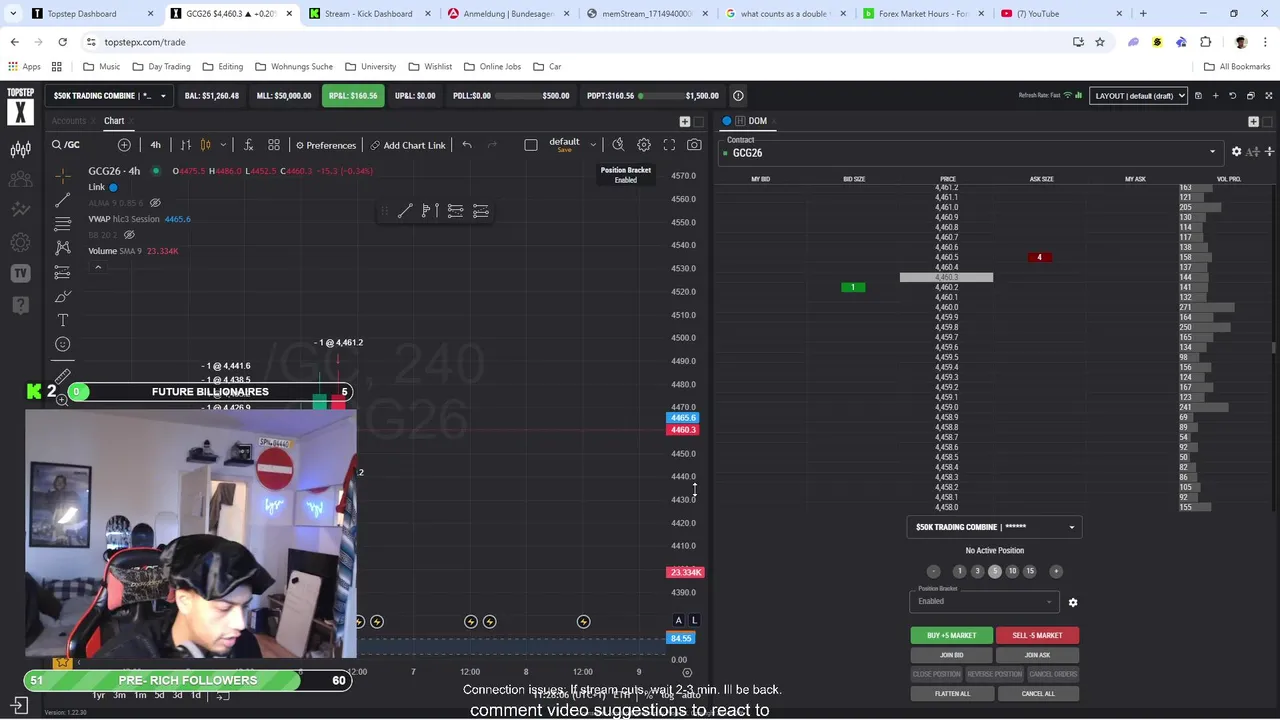Click the FLATTEN ALL button
The width and height of the screenshot is (1280, 720).
click(x=951, y=694)
